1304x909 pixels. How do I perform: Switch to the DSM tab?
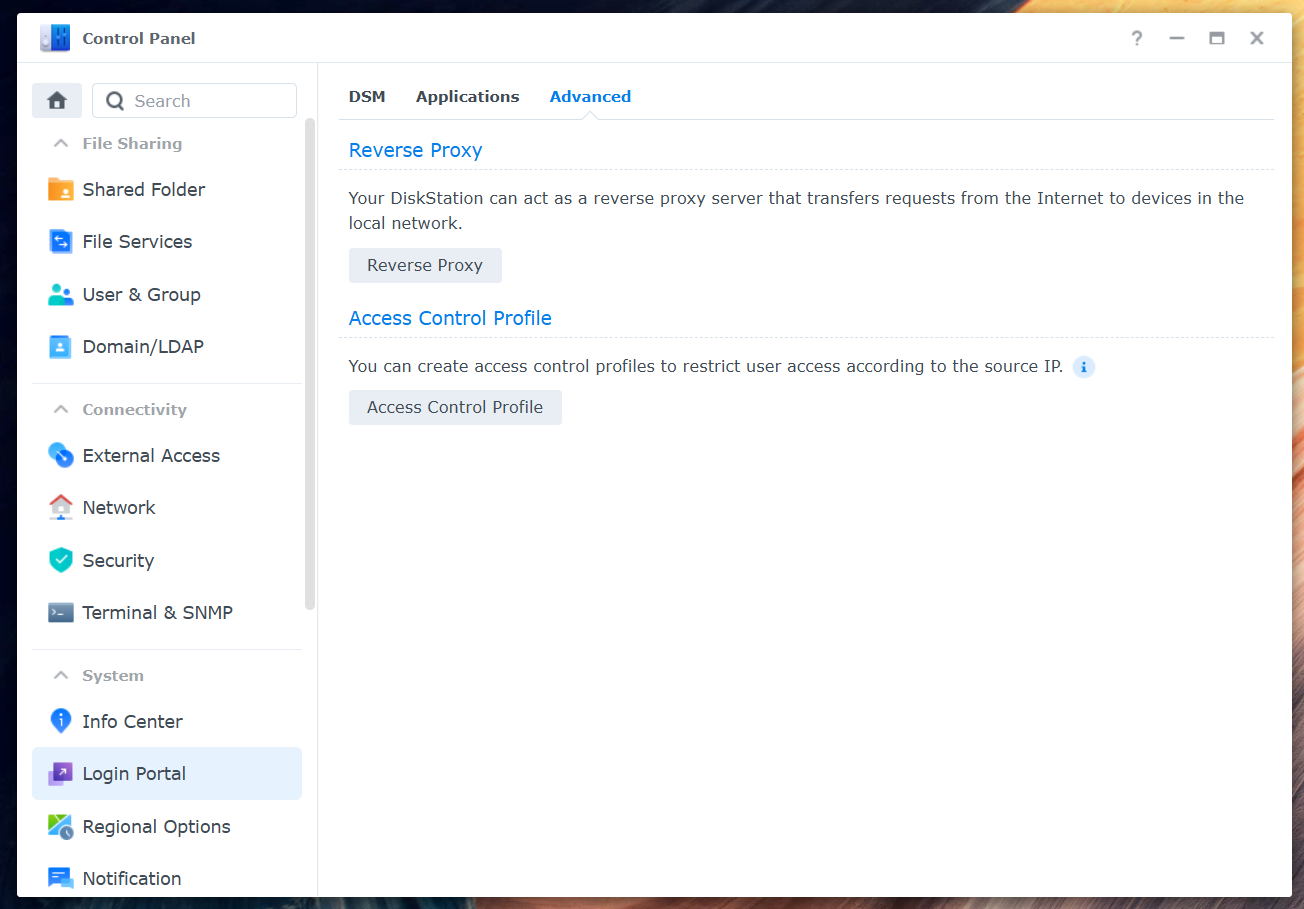click(367, 96)
